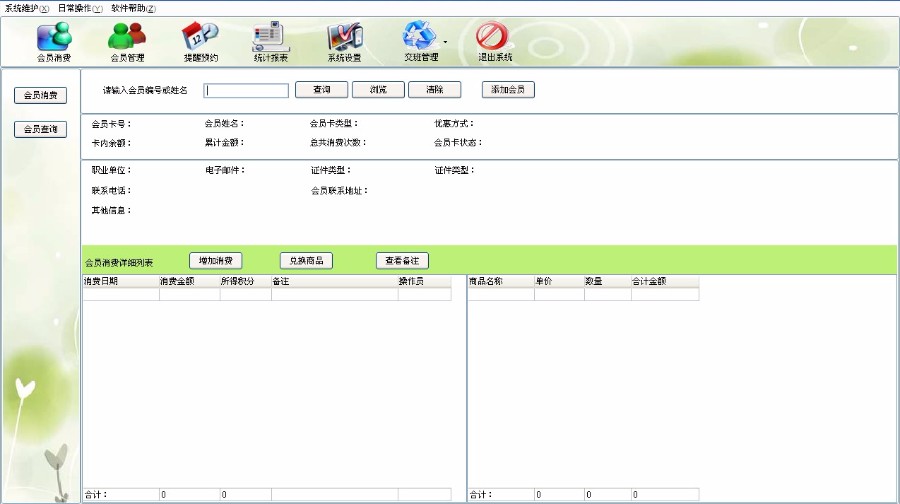The width and height of the screenshot is (900, 504).
Task: Click 合计 total under 数量 column
Action: pos(608,494)
